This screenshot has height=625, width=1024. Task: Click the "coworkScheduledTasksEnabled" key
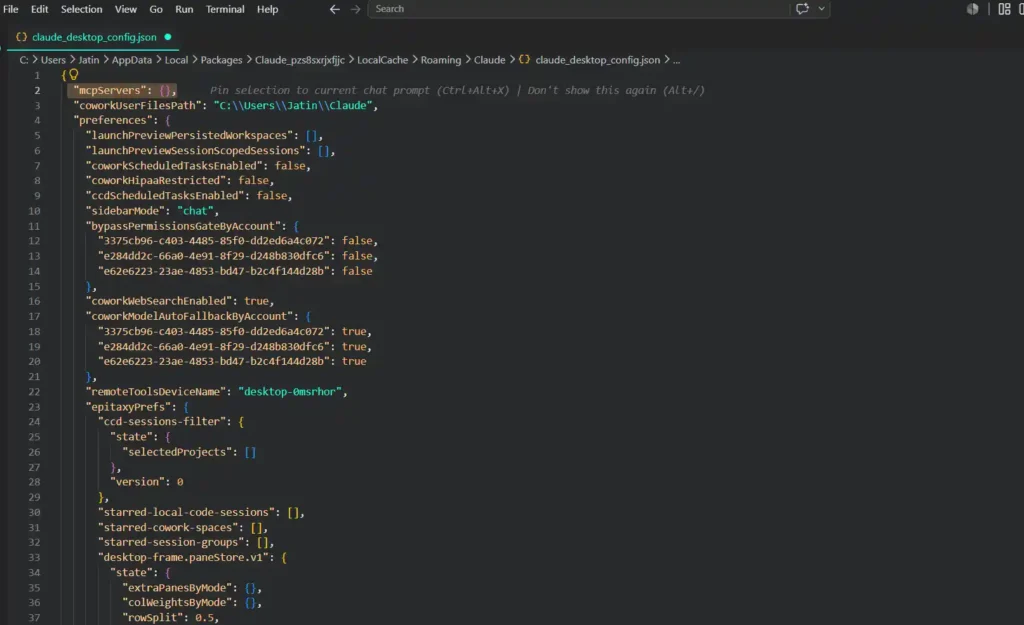coord(174,165)
